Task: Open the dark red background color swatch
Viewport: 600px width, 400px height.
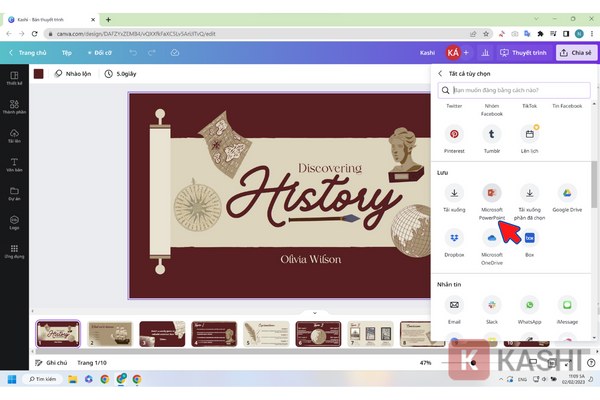Action: 39,73
